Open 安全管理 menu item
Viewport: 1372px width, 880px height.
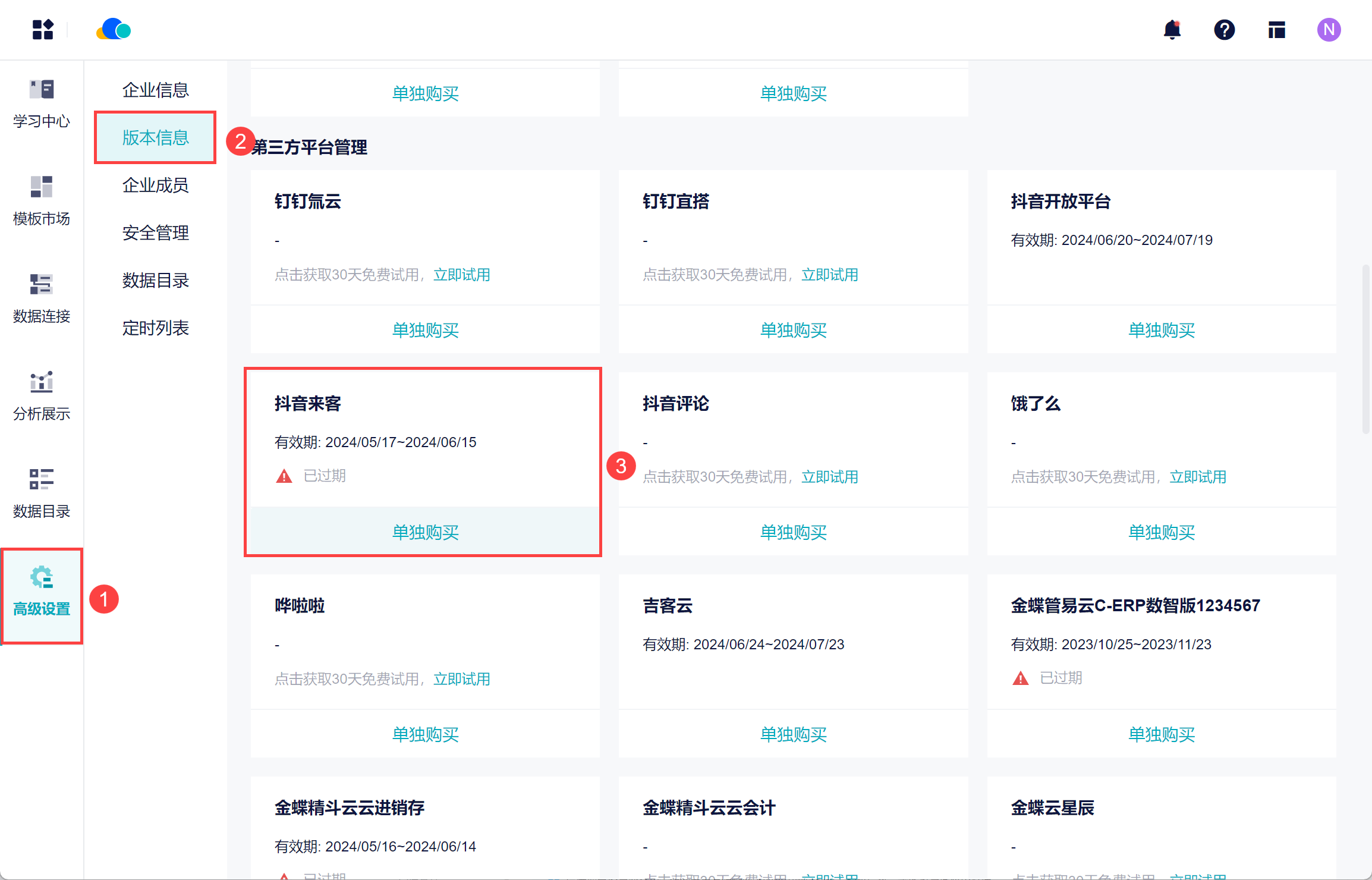pos(155,232)
